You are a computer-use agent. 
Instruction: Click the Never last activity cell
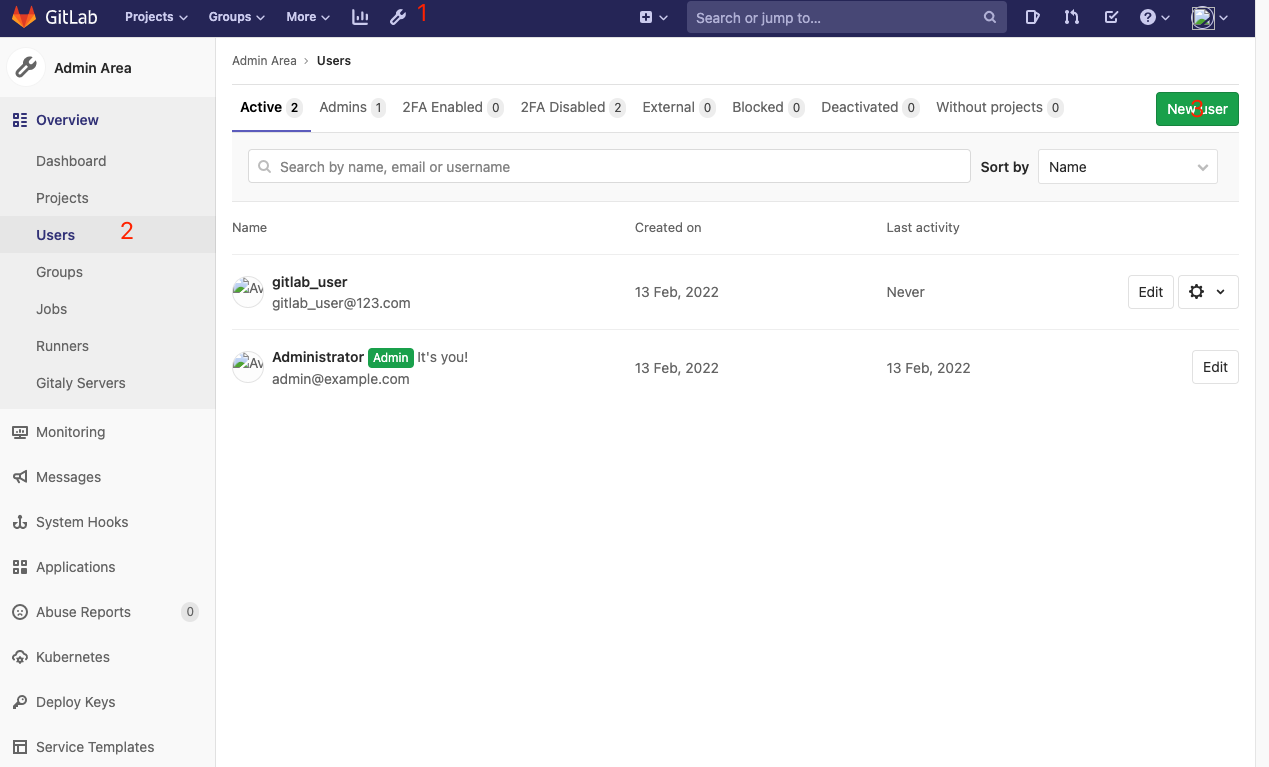pyautogui.click(x=905, y=292)
